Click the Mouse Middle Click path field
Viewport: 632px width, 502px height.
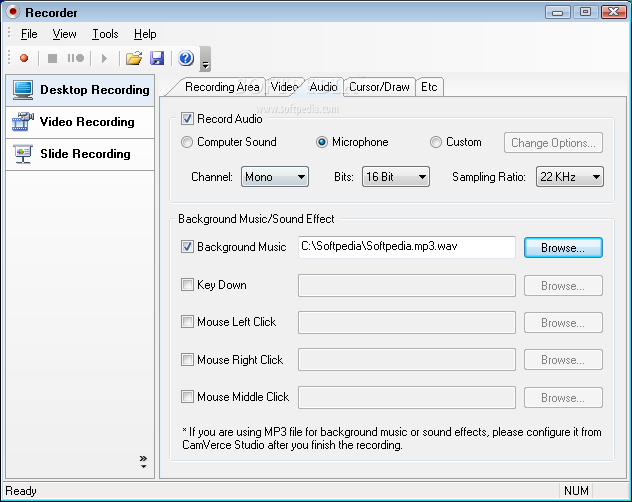407,398
